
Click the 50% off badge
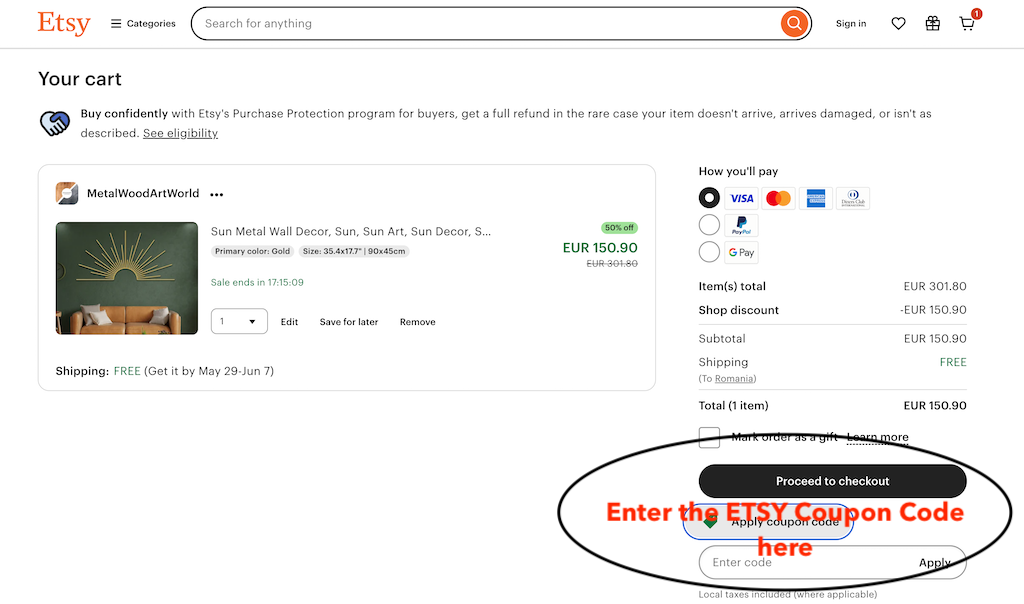[x=619, y=228]
